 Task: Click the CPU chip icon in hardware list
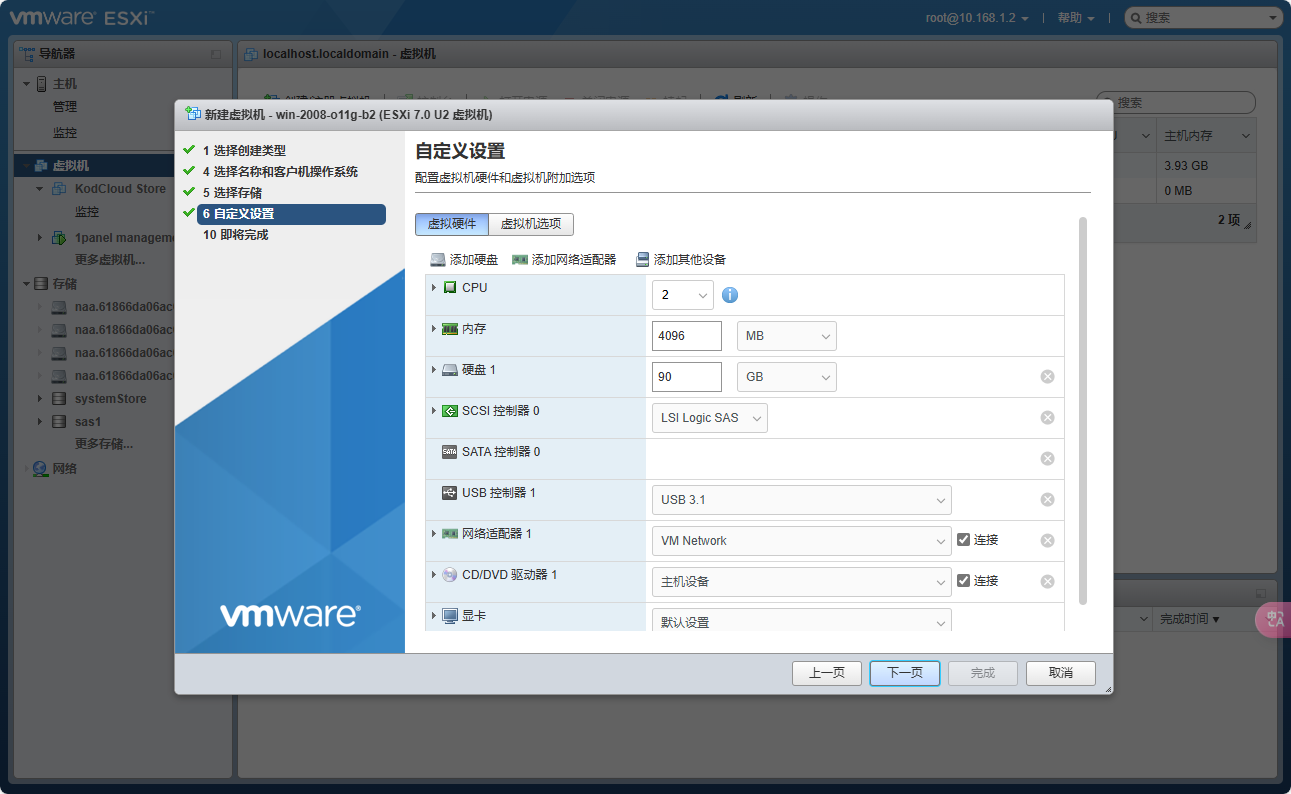(450, 288)
